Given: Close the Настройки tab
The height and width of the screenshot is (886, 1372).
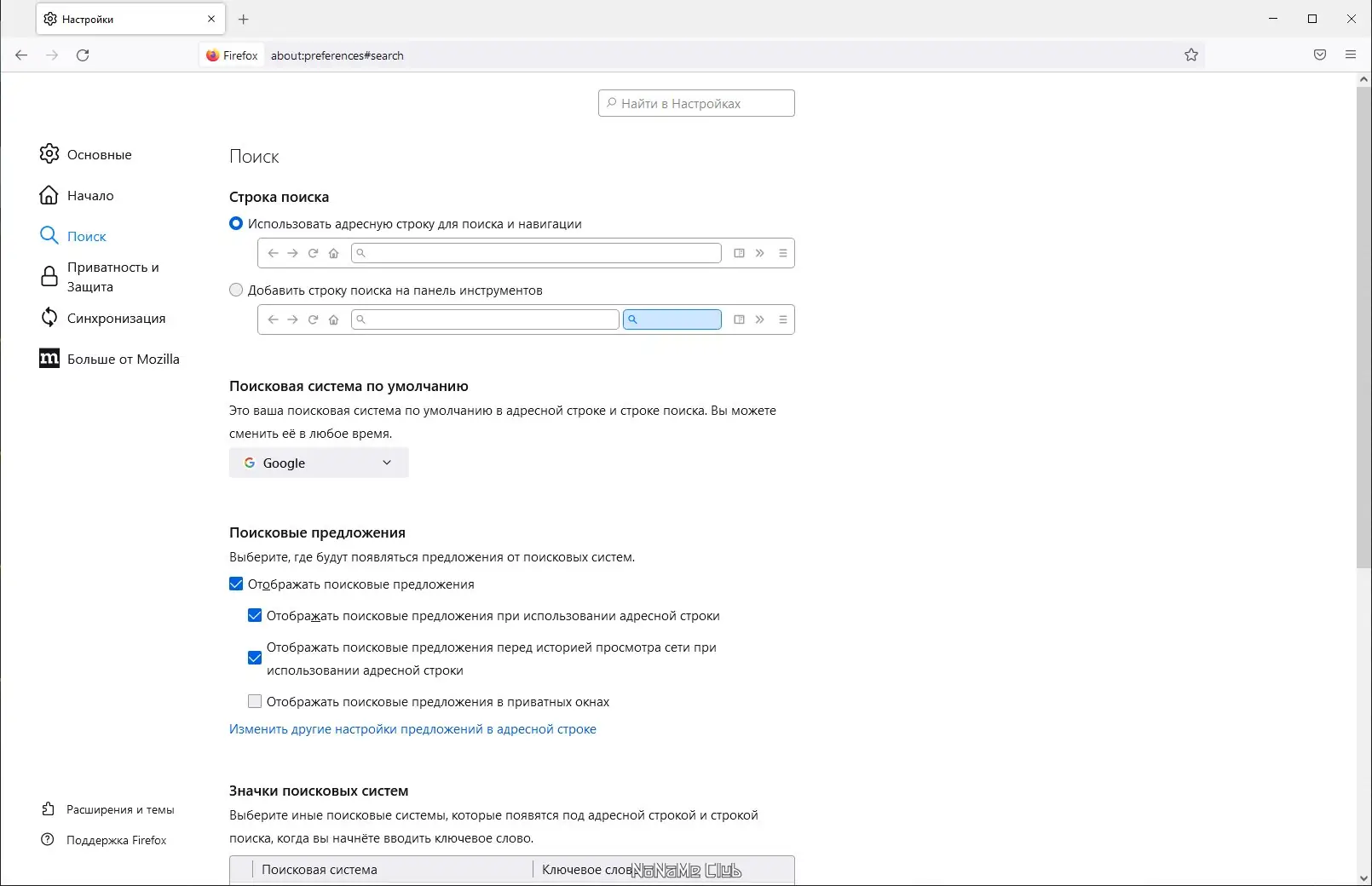Looking at the screenshot, I should point(211,19).
